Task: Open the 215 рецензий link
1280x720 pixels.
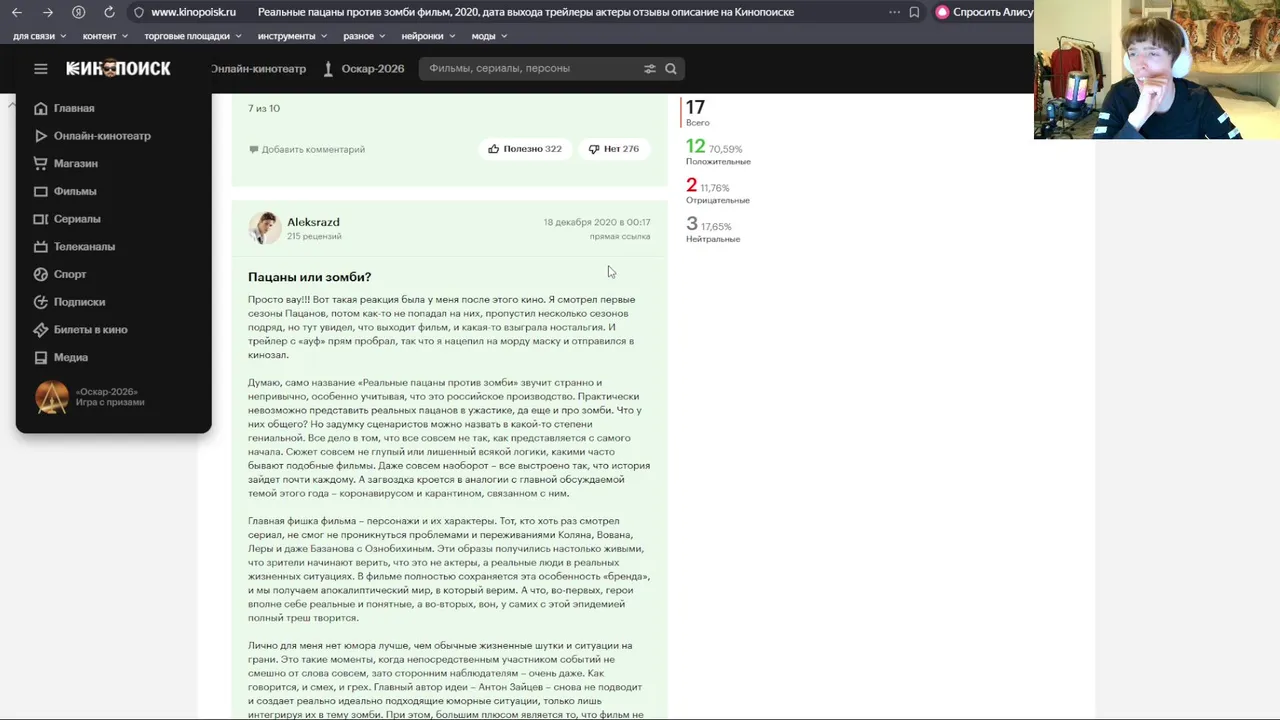Action: (314, 237)
